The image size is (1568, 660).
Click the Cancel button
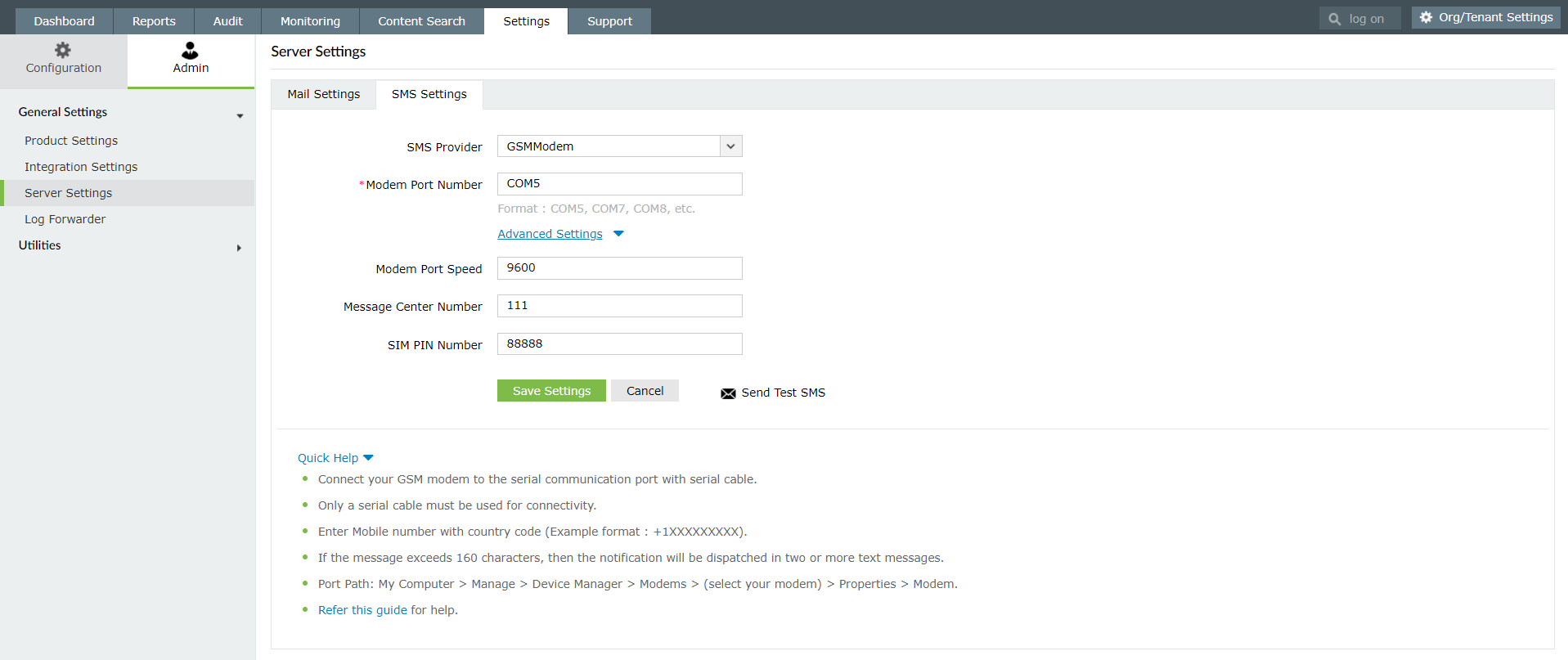[645, 391]
